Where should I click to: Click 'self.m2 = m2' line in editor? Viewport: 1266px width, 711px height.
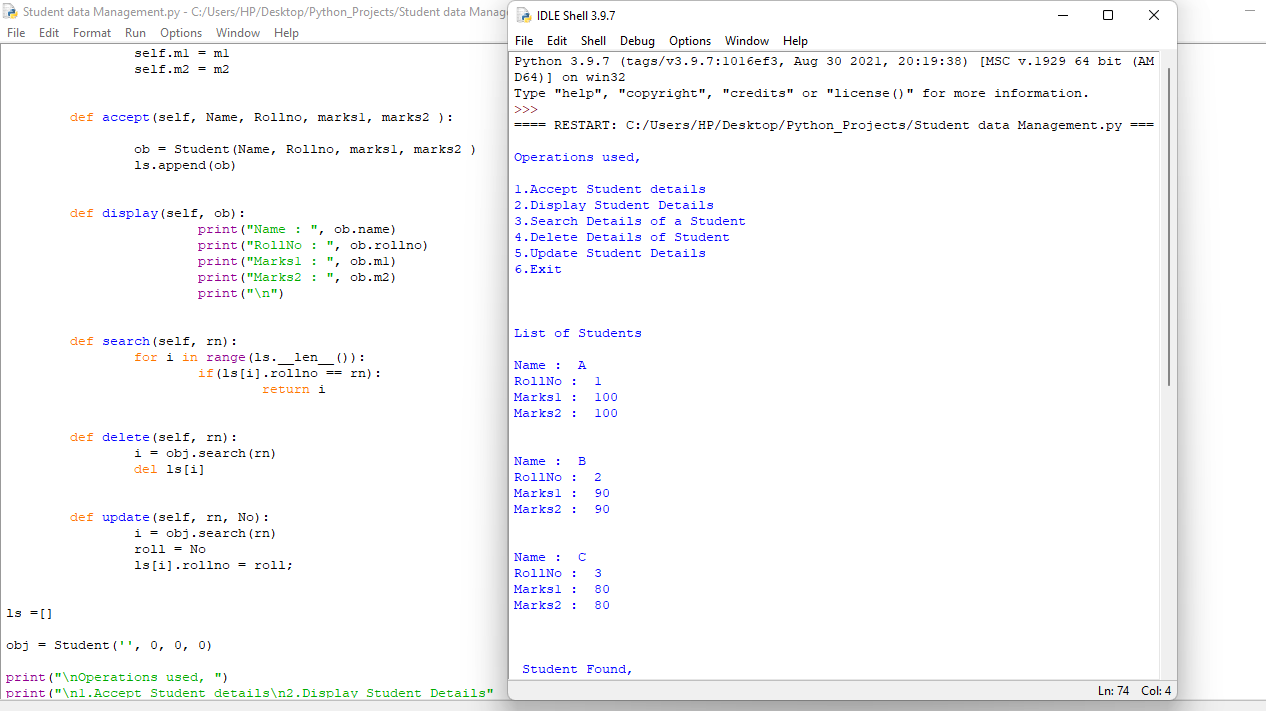coord(182,69)
